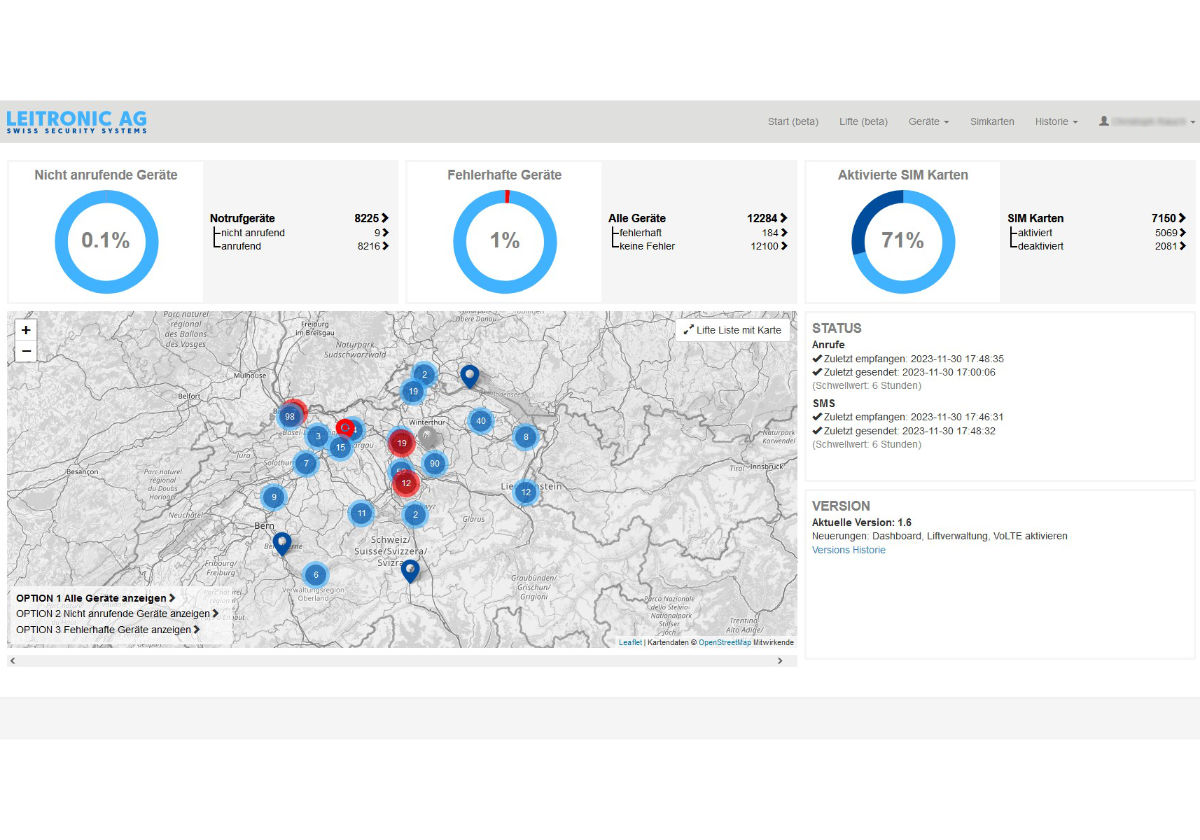The width and height of the screenshot is (1200, 840).
Task: Open the map cluster labeled 3
Action: (317, 436)
